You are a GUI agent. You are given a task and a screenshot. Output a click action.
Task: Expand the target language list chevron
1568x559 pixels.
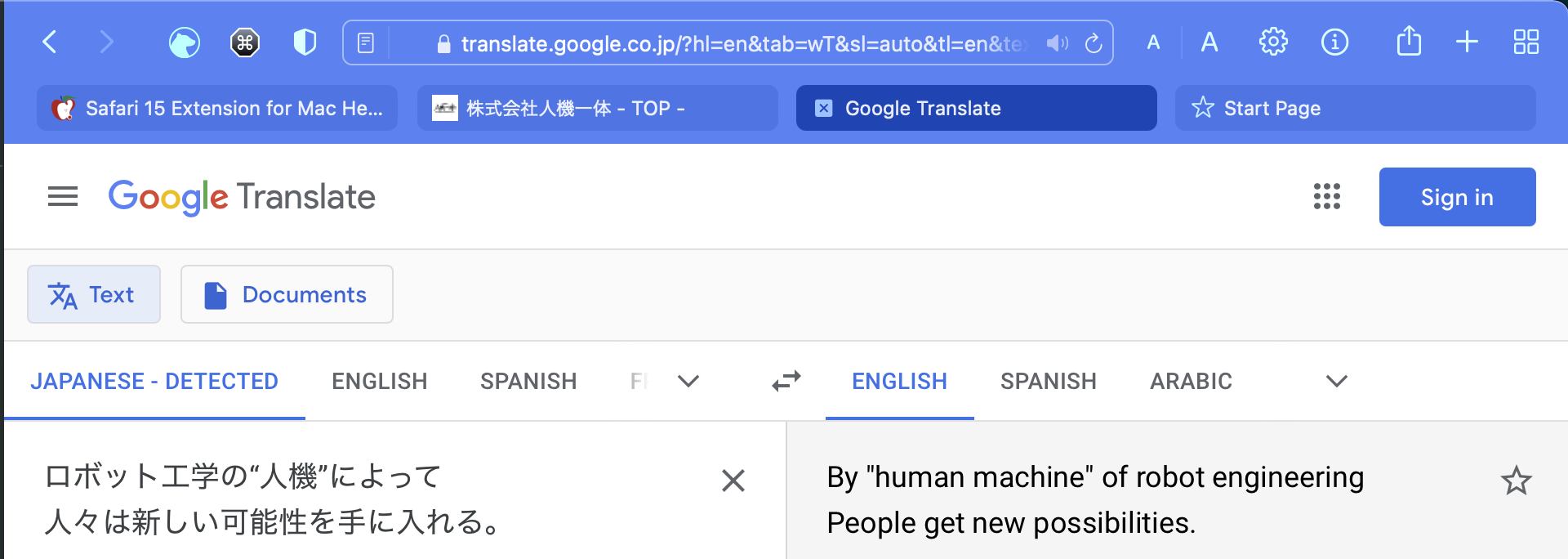pos(1336,381)
